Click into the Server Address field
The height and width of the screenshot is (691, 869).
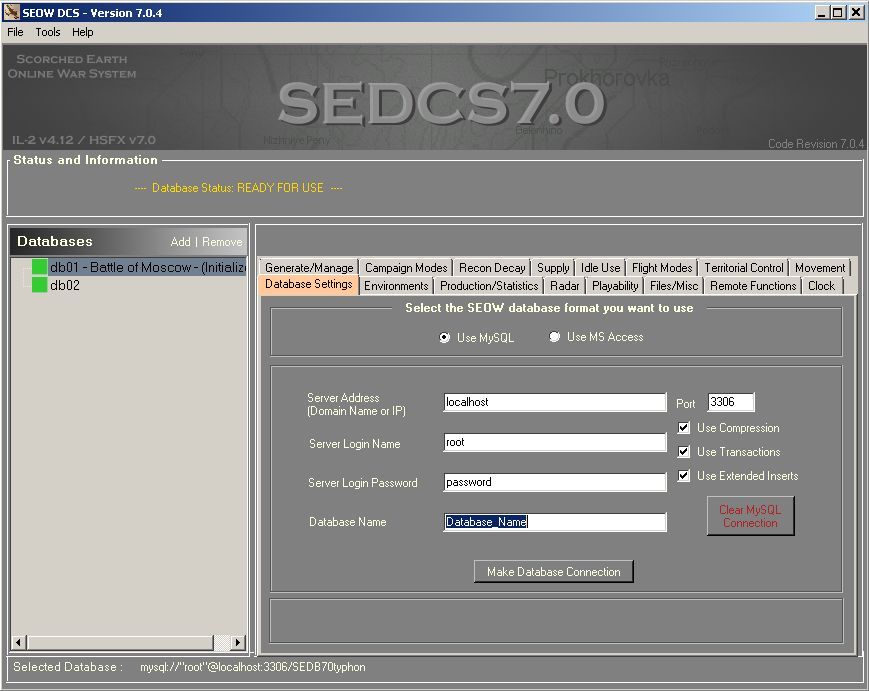(554, 402)
